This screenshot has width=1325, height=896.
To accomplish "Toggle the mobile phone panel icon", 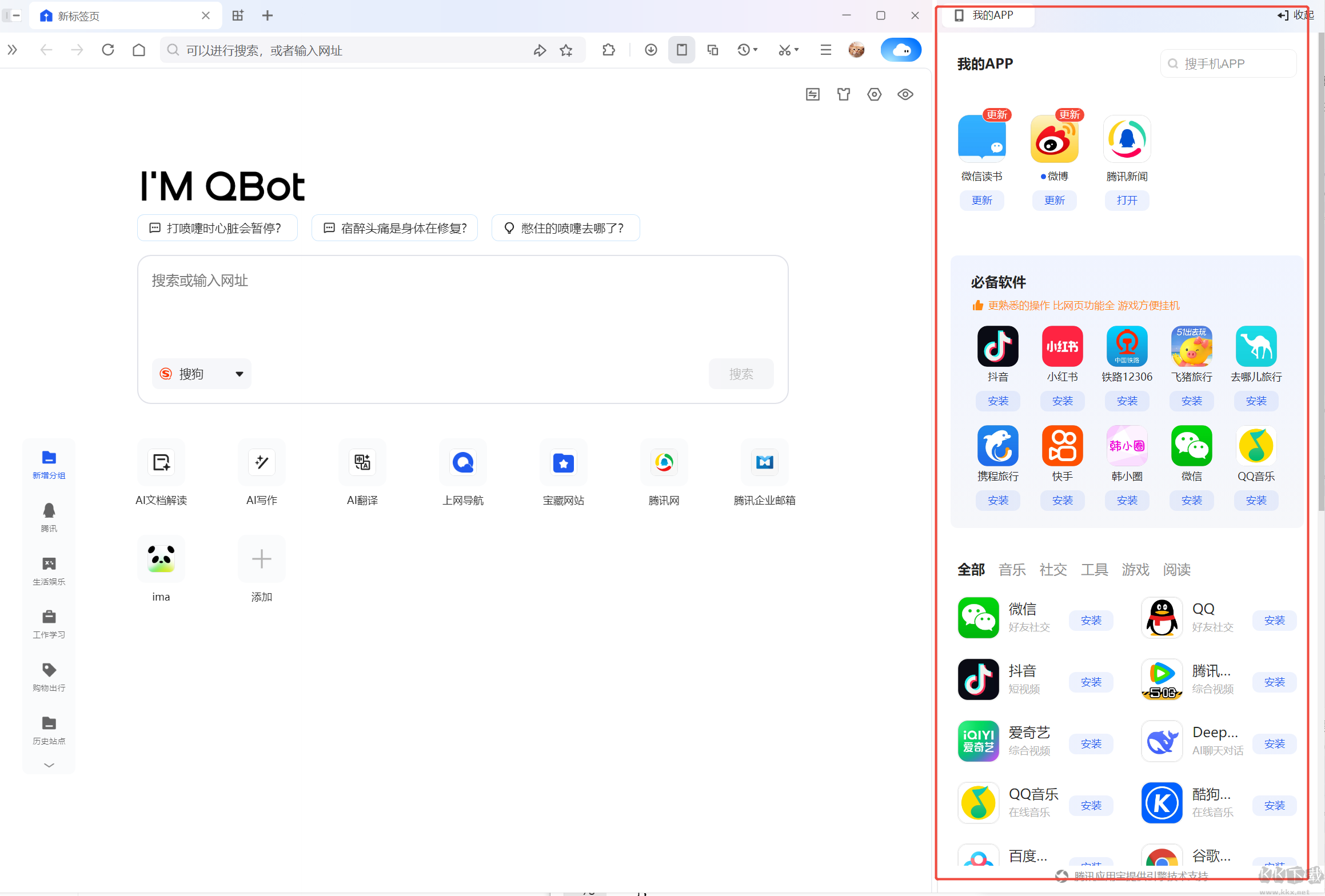I will pos(681,50).
